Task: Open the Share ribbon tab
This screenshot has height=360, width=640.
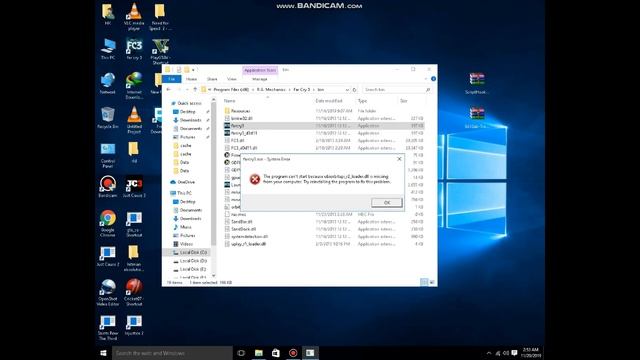Action: (x=212, y=79)
